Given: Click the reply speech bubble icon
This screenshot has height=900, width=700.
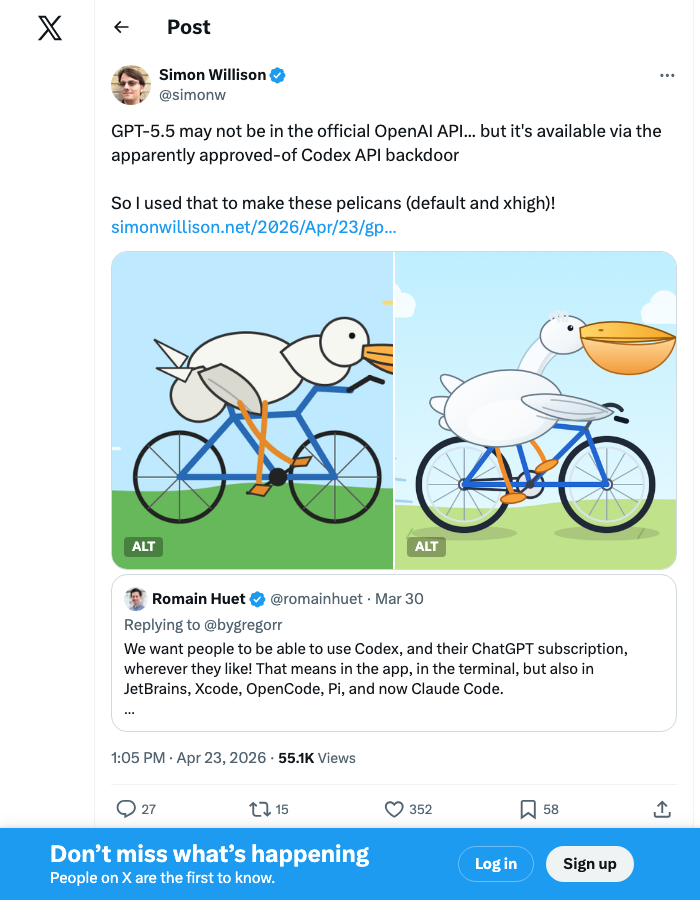Looking at the screenshot, I should 126,809.
